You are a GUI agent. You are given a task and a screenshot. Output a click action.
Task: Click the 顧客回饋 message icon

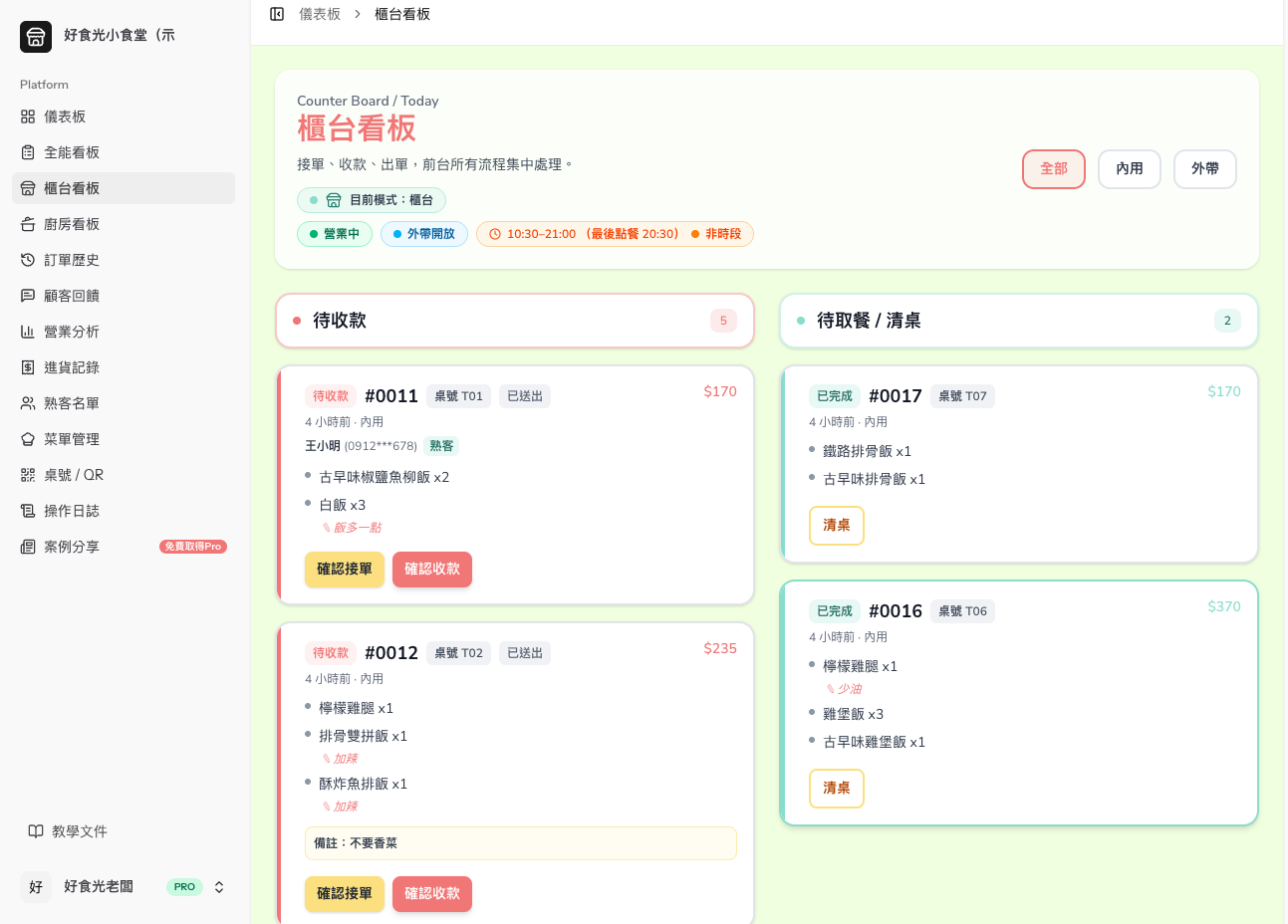pos(28,296)
